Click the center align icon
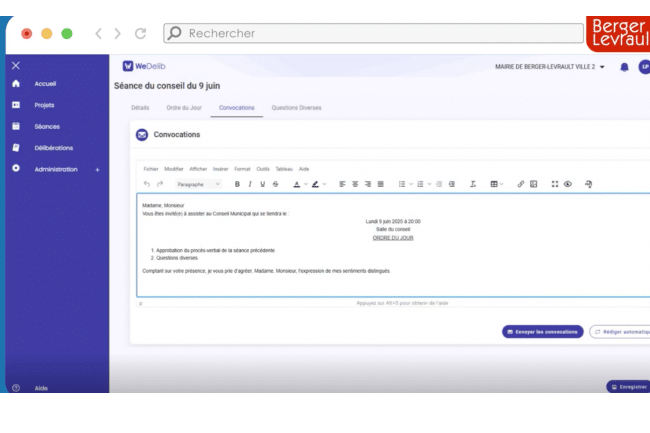 click(x=355, y=184)
